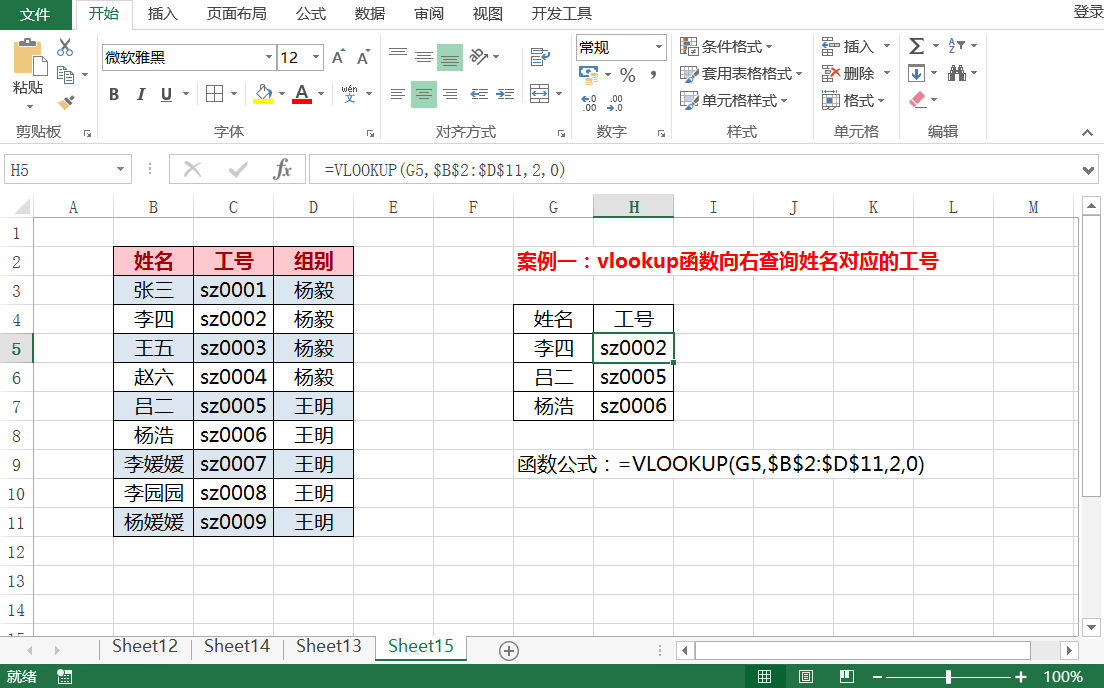Image resolution: width=1104 pixels, height=688 pixels.
Task: Click the Insert Function fx button
Action: 282,169
